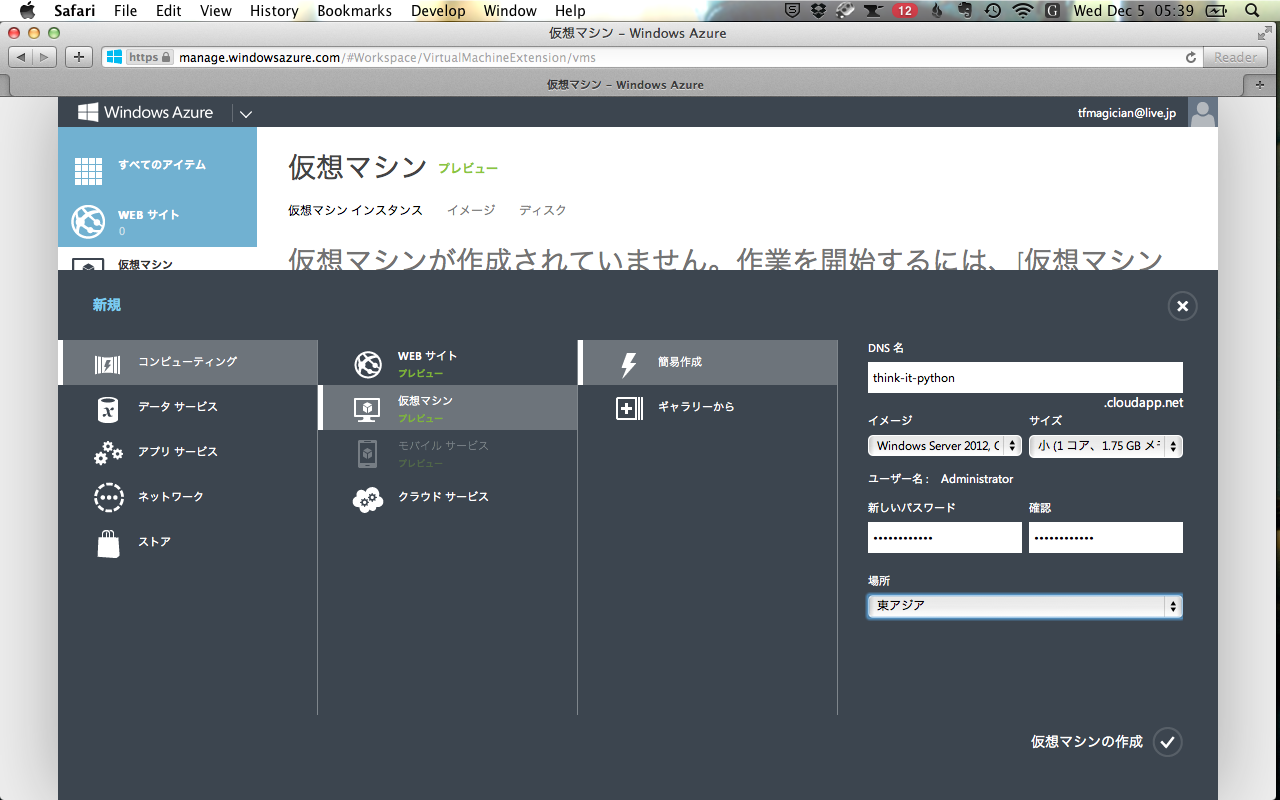Click the 仮想マシンの作成 checkmark button

pyautogui.click(x=1168, y=742)
